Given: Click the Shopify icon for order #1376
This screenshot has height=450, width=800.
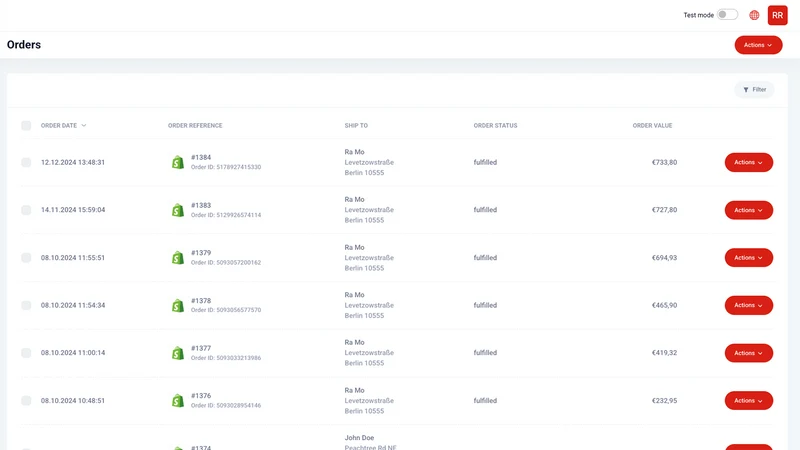Looking at the screenshot, I should pyautogui.click(x=178, y=401).
